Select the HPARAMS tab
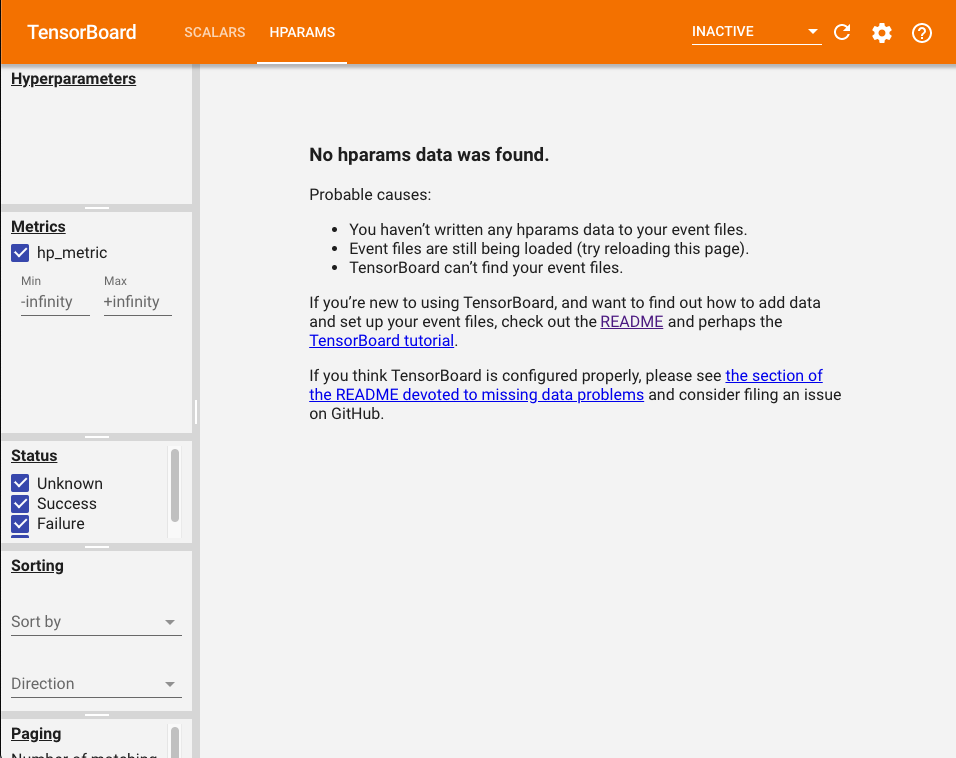This screenshot has height=758, width=956. click(x=302, y=32)
